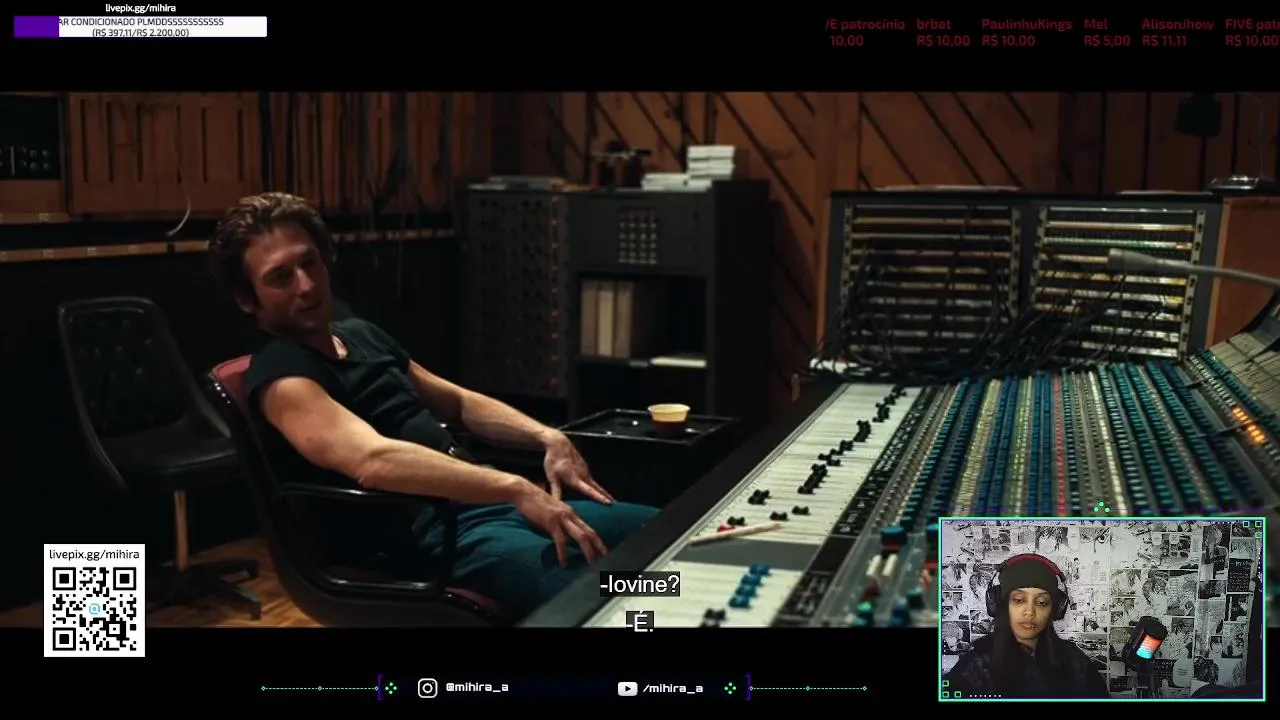Click the movie video frame
The image size is (1280, 720).
[x=640, y=360]
